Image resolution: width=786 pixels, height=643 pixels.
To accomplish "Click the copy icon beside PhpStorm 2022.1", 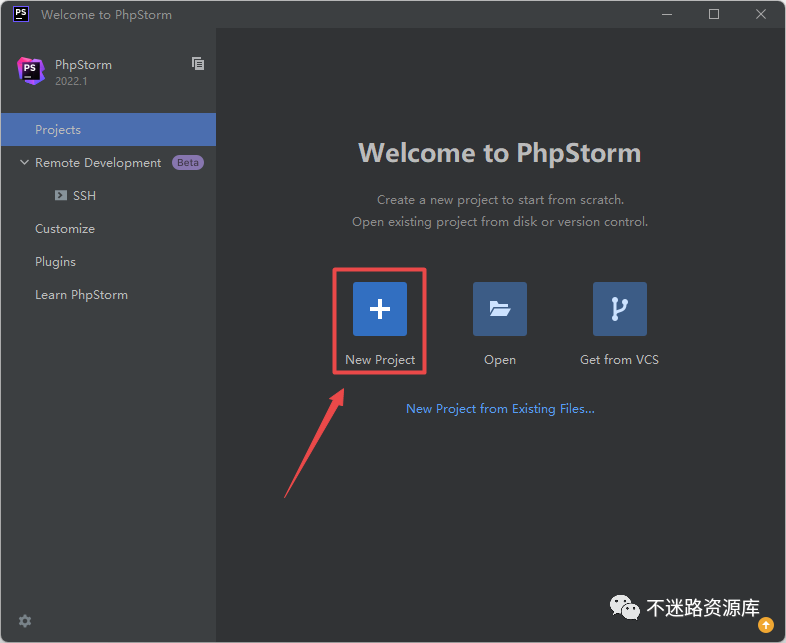I will pos(198,64).
